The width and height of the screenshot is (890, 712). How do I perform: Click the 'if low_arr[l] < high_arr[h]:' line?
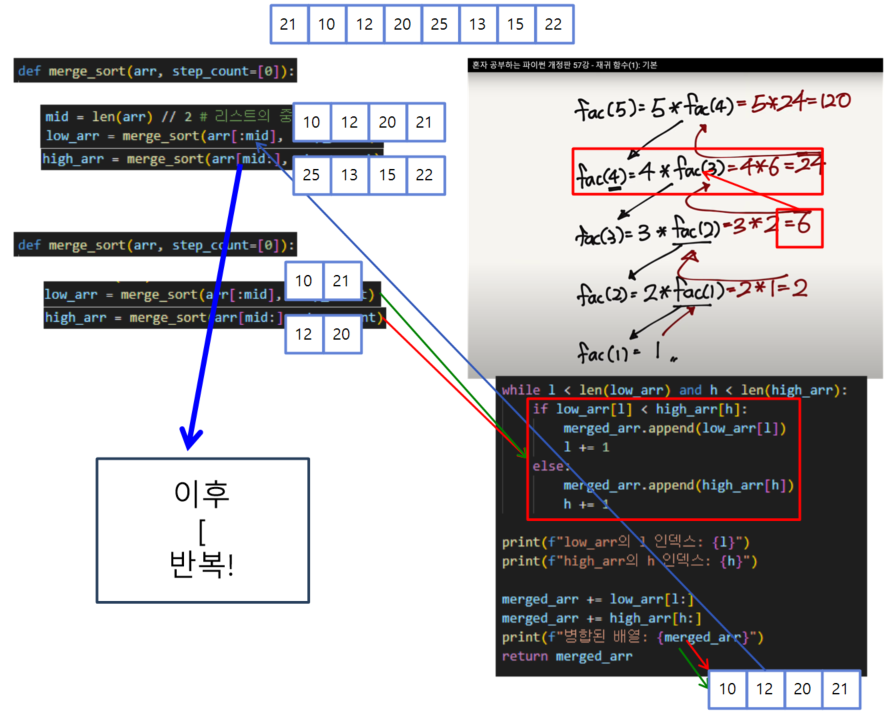point(640,409)
